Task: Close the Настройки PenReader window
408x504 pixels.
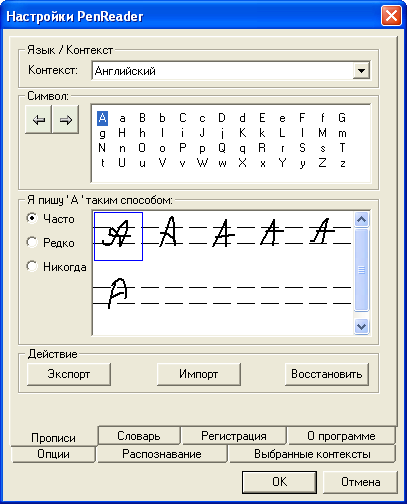Action: tap(391, 16)
